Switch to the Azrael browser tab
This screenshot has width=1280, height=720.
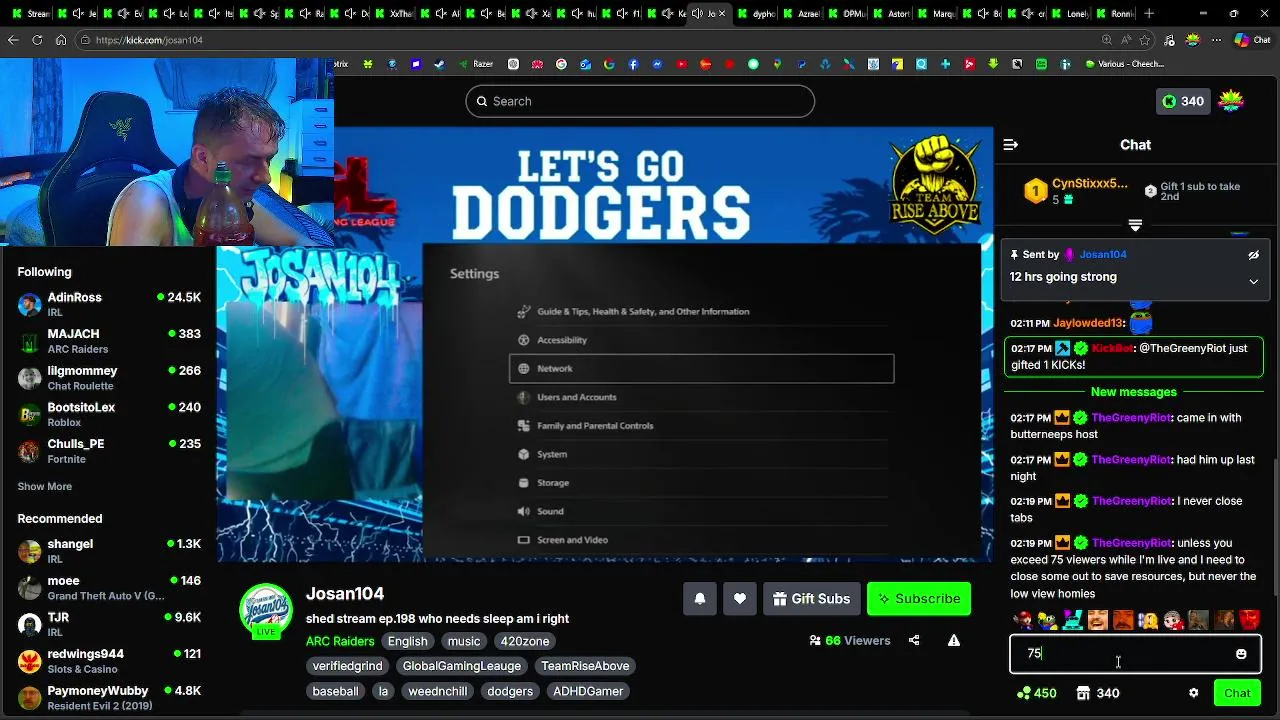[803, 14]
